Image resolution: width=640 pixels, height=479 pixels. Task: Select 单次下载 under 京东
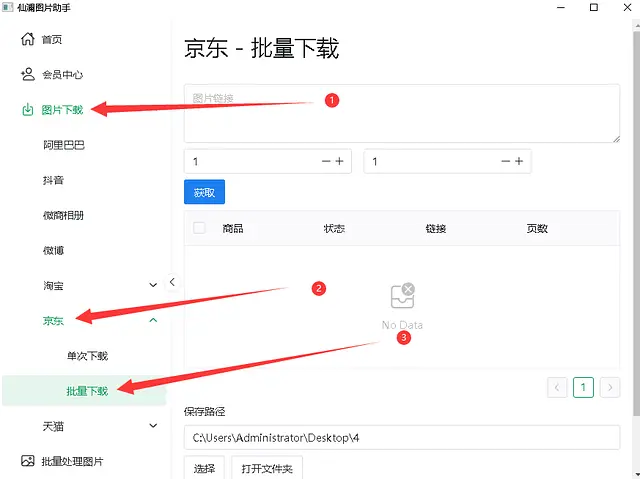tap(87, 356)
